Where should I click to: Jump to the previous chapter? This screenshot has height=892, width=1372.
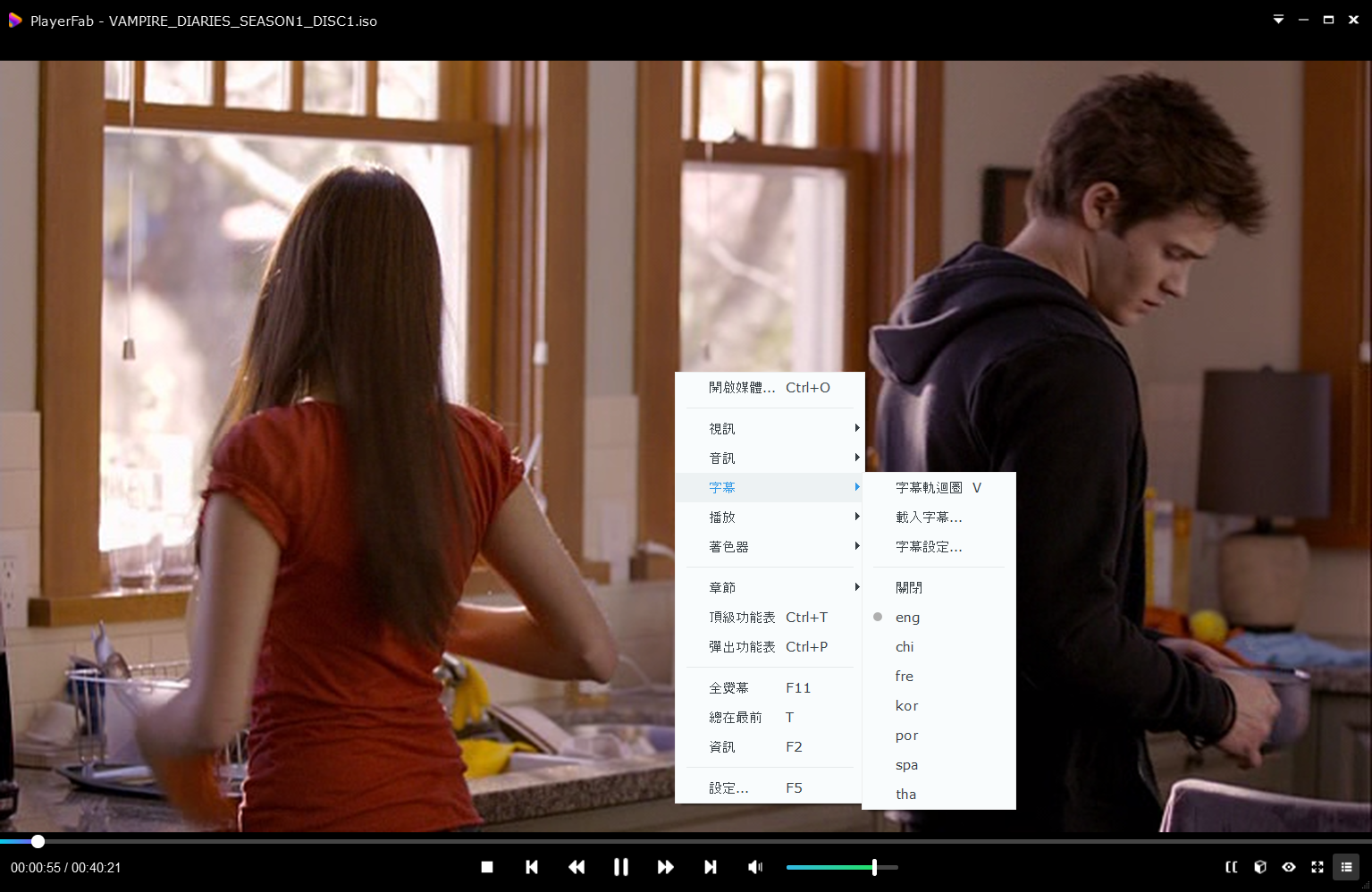tap(532, 867)
